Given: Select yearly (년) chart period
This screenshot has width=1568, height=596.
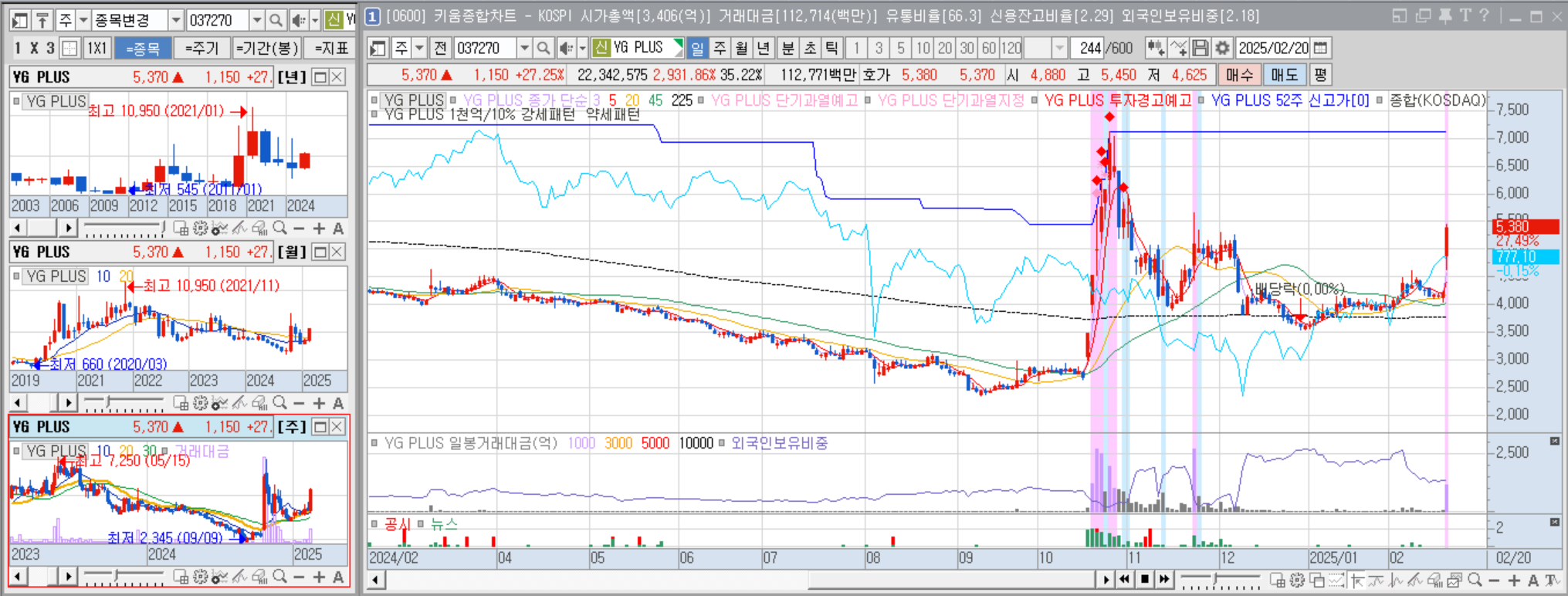Looking at the screenshot, I should 764,48.
